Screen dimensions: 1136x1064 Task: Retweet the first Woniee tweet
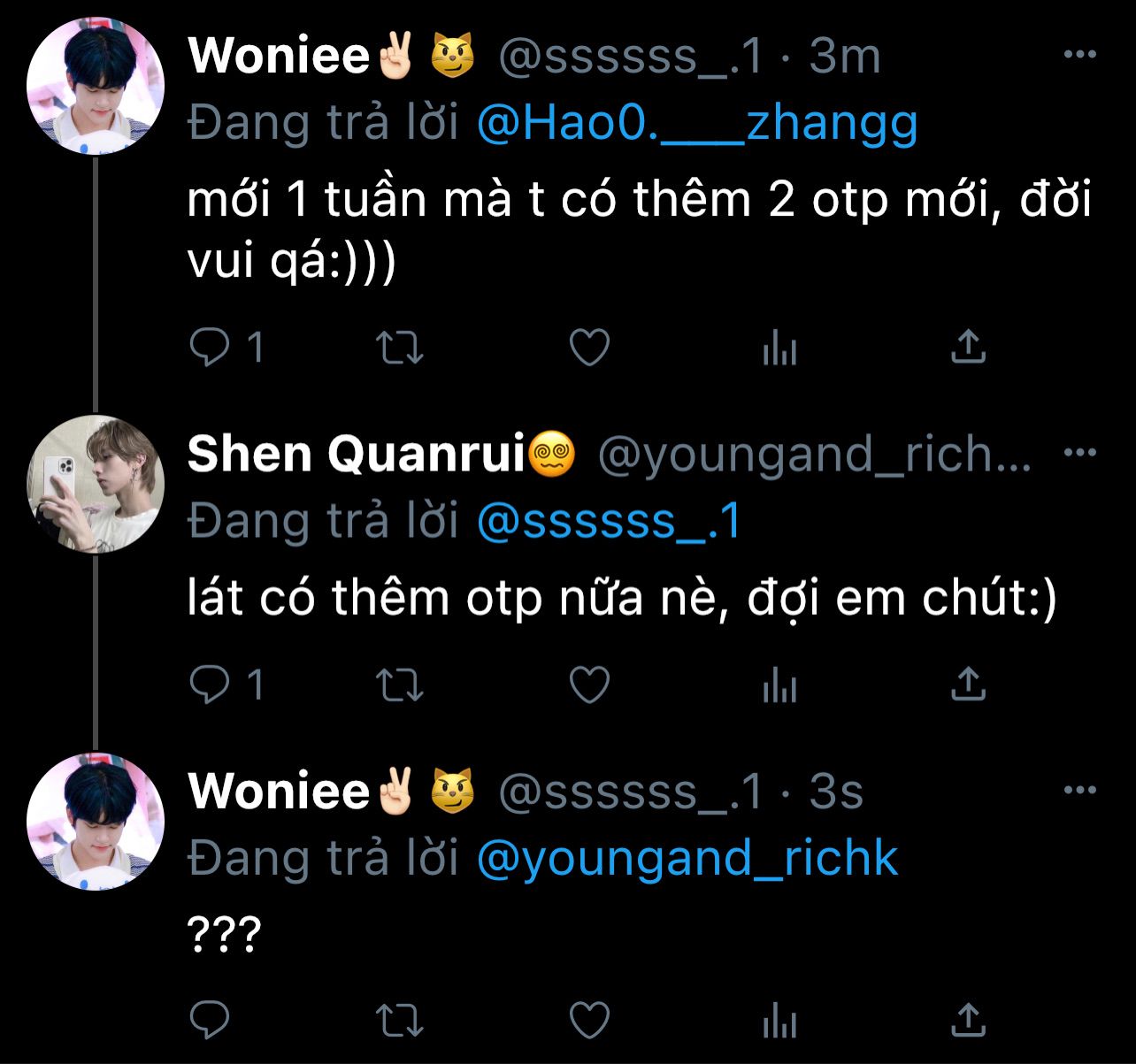pos(400,348)
